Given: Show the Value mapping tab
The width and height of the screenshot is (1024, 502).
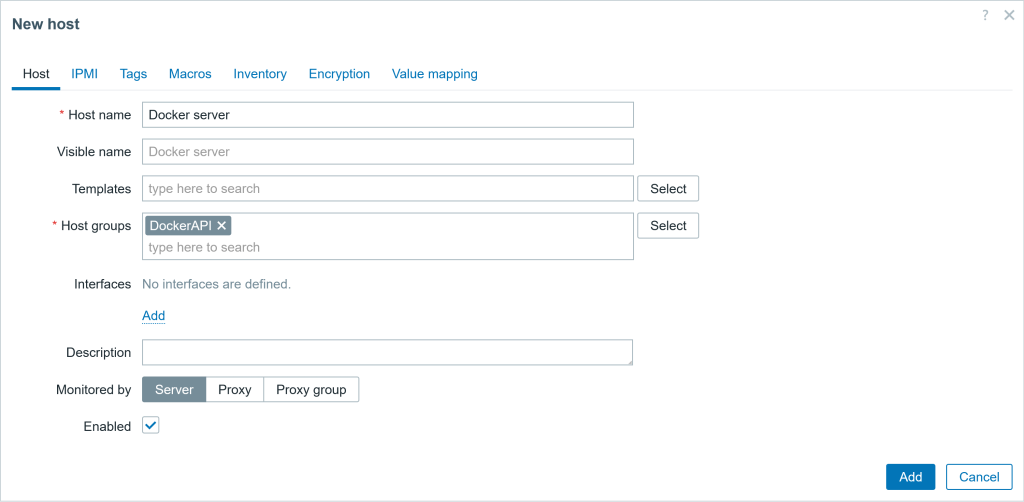Looking at the screenshot, I should [x=434, y=74].
